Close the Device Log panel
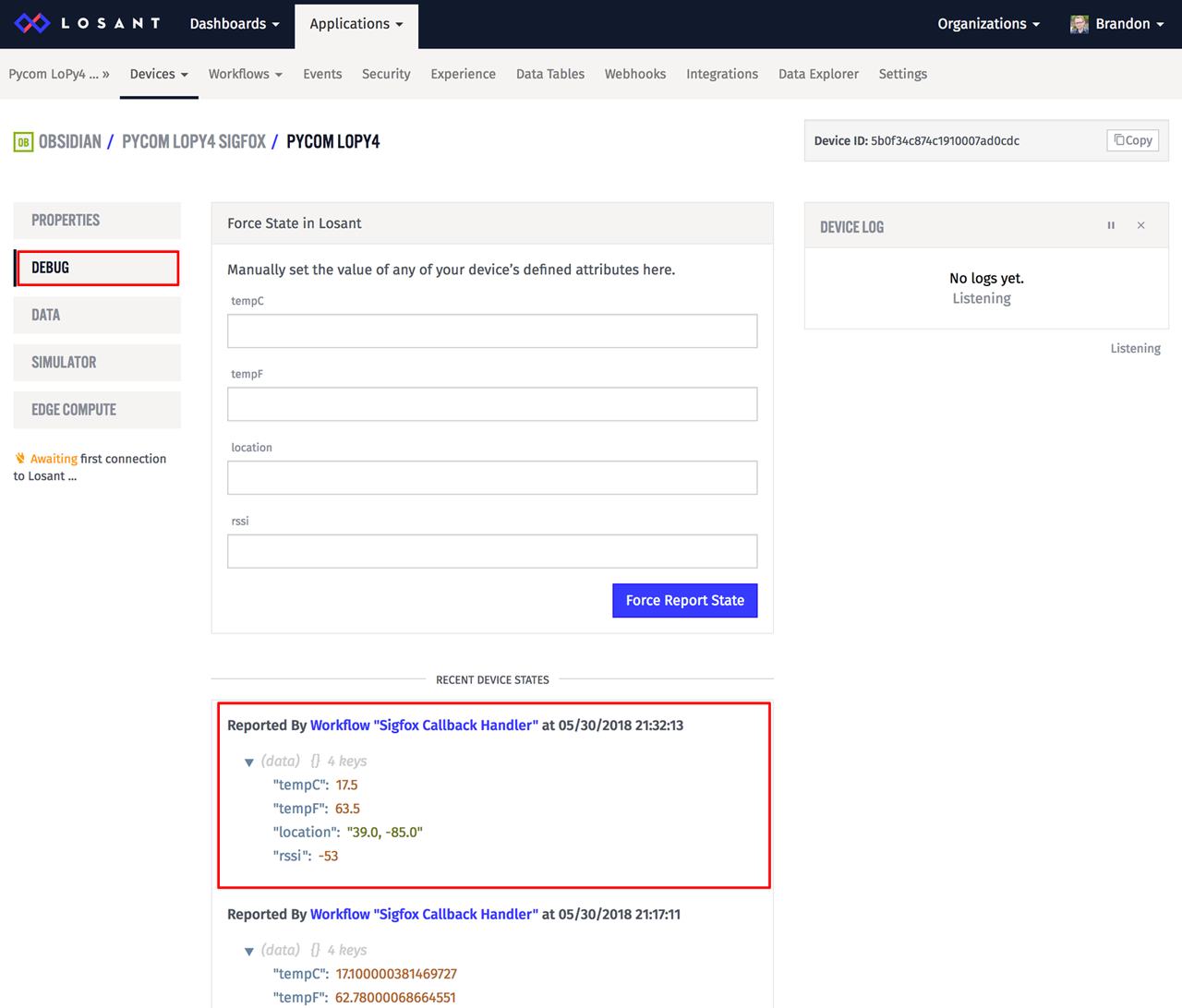This screenshot has width=1182, height=1008. (1141, 226)
